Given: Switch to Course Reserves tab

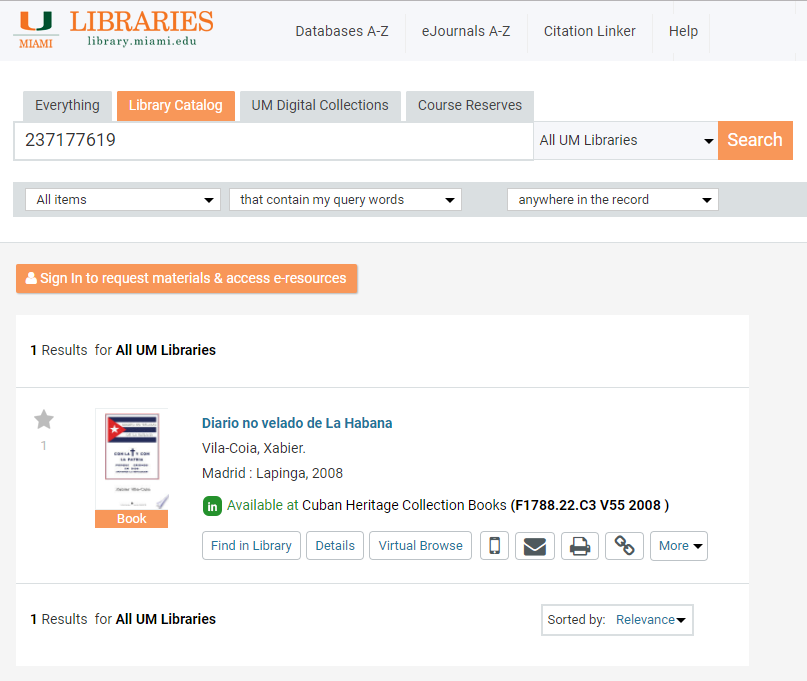Looking at the screenshot, I should coord(470,106).
